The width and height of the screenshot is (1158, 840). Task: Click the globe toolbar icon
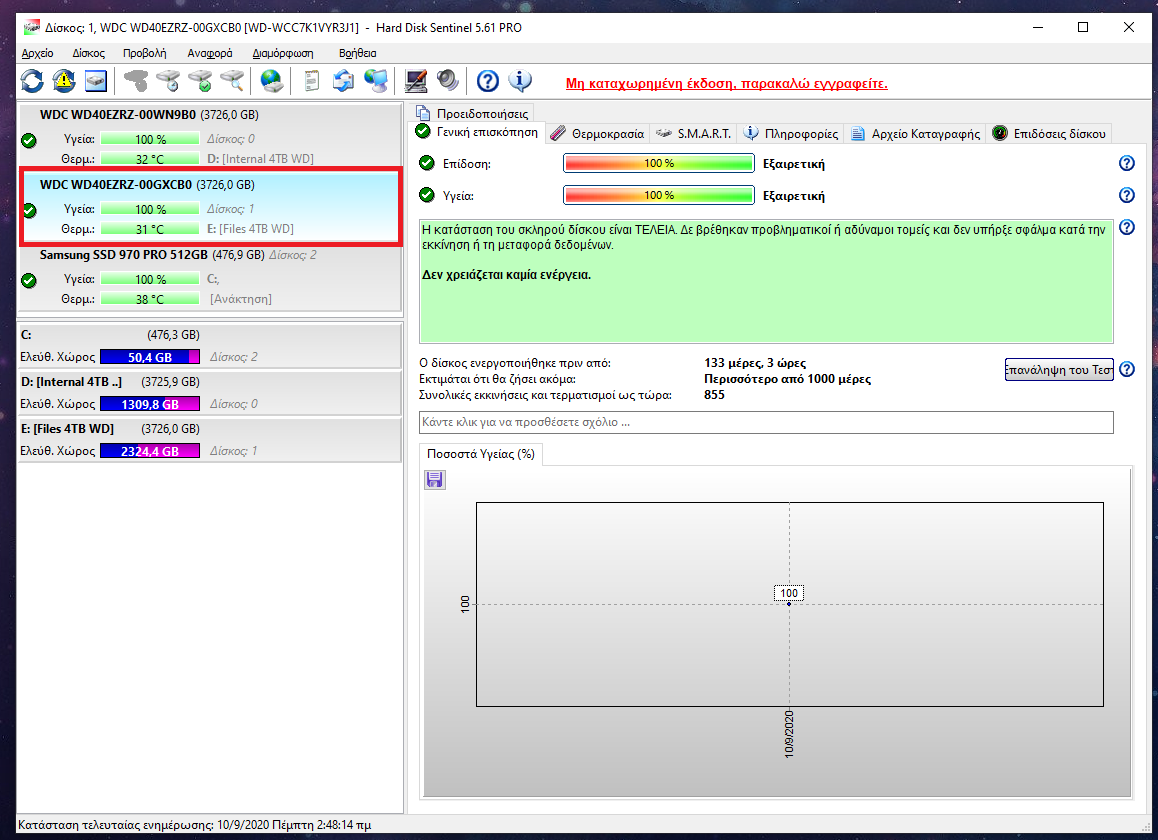pos(271,80)
